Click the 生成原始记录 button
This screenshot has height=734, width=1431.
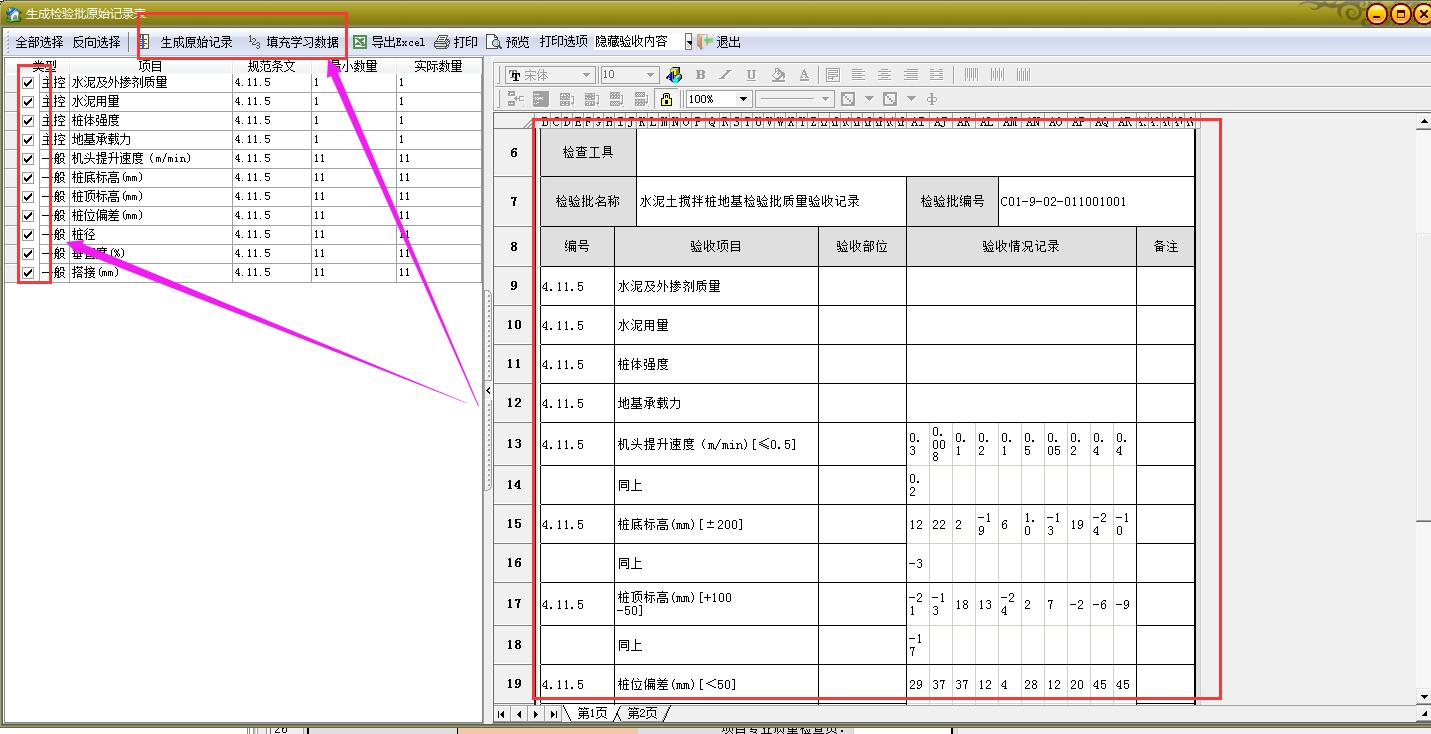[196, 42]
